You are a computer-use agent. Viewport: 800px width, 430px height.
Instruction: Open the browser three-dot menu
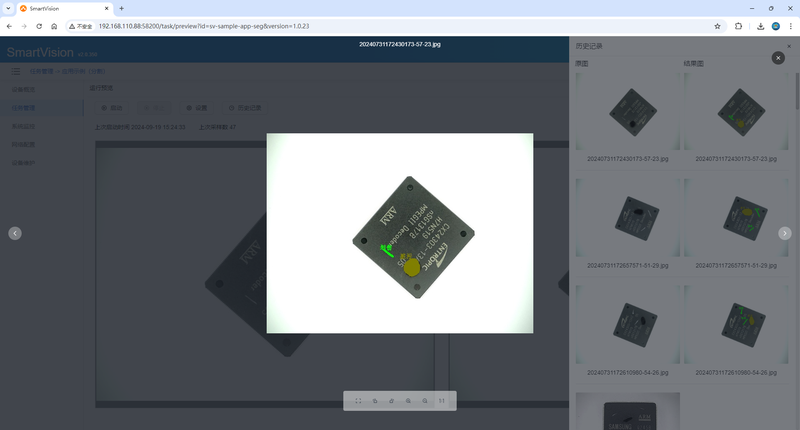coord(791,26)
